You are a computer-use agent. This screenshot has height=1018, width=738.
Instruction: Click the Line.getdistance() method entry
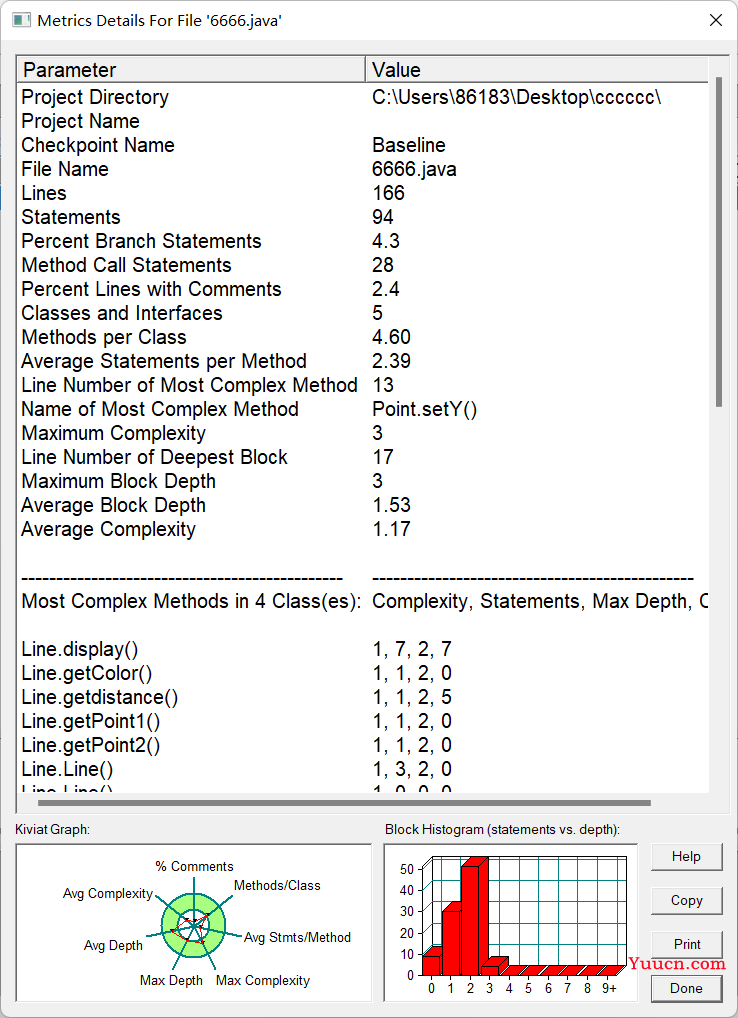coord(99,697)
